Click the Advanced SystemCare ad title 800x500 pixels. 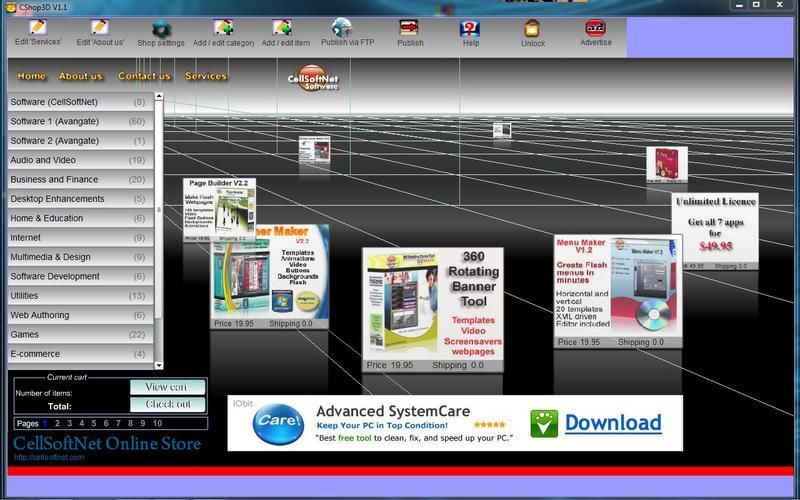click(393, 411)
